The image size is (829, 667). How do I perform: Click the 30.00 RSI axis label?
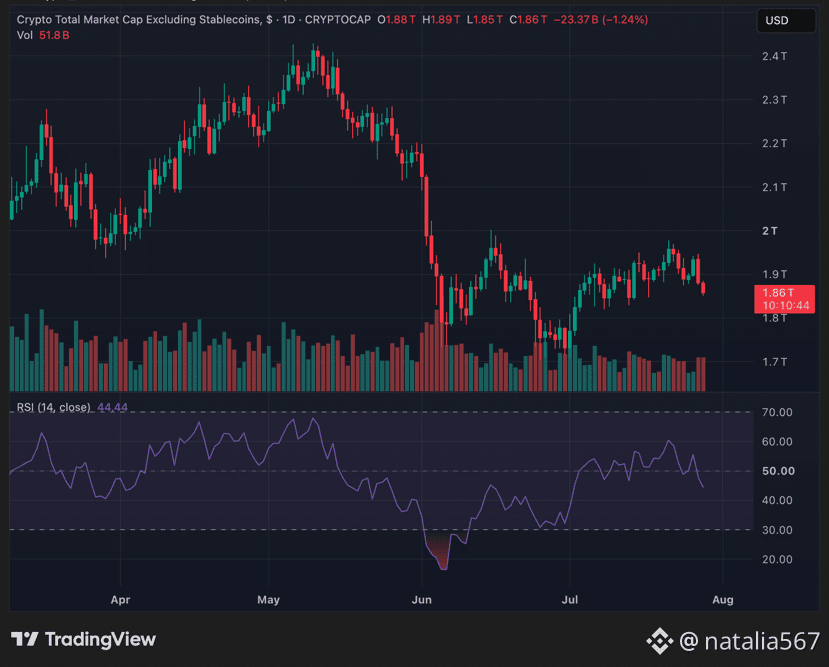click(777, 530)
